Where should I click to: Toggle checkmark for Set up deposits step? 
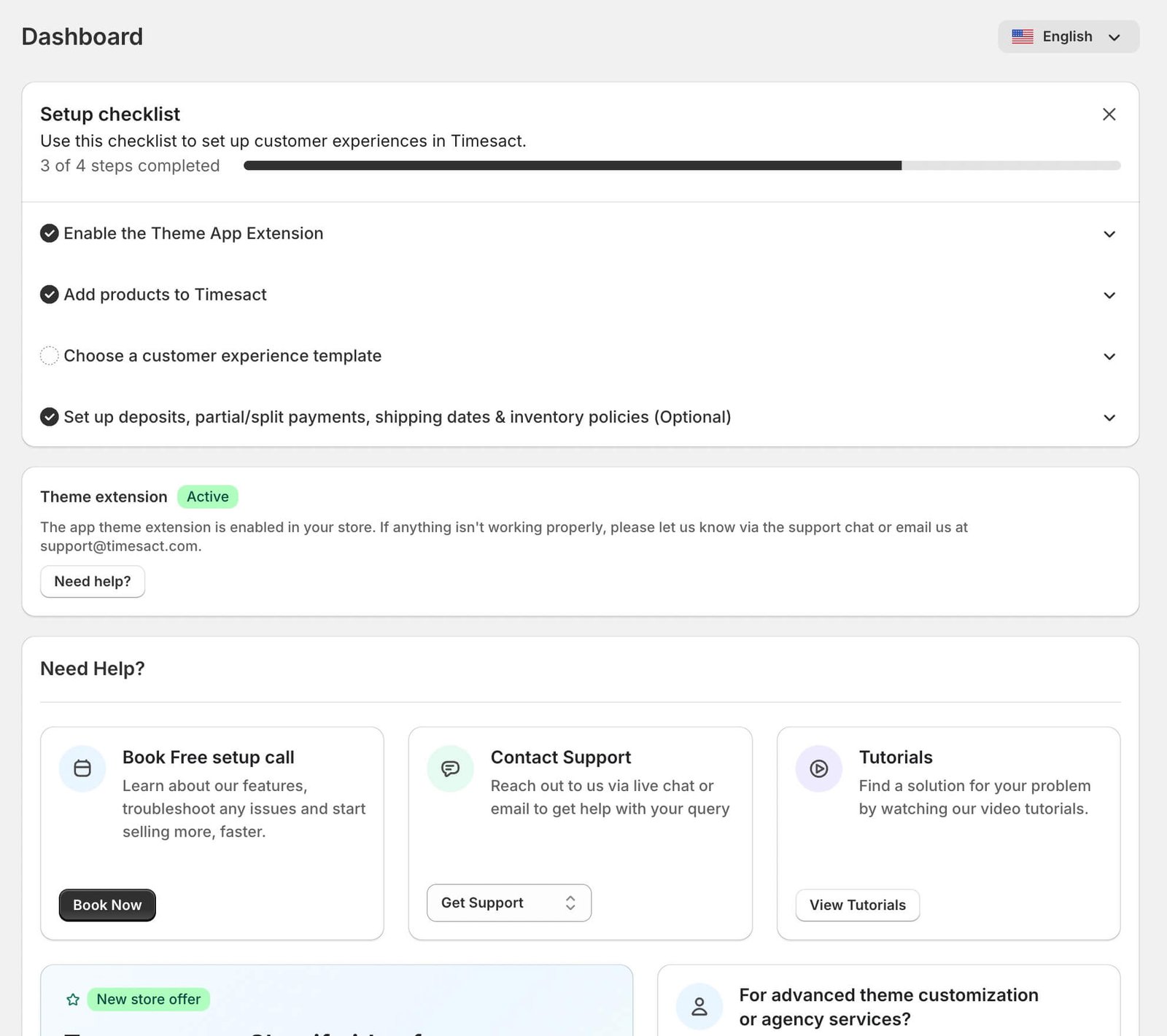pyautogui.click(x=49, y=417)
